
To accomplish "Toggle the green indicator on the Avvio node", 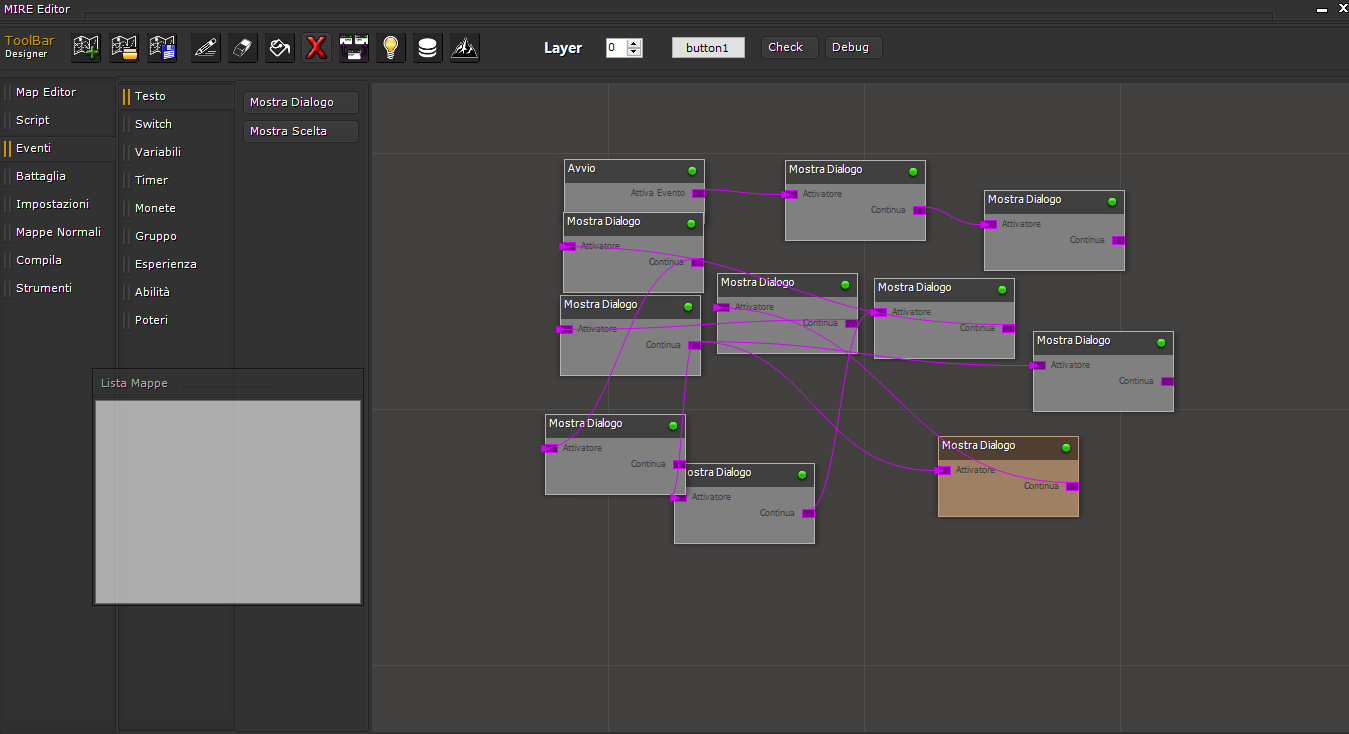I will 692,171.
